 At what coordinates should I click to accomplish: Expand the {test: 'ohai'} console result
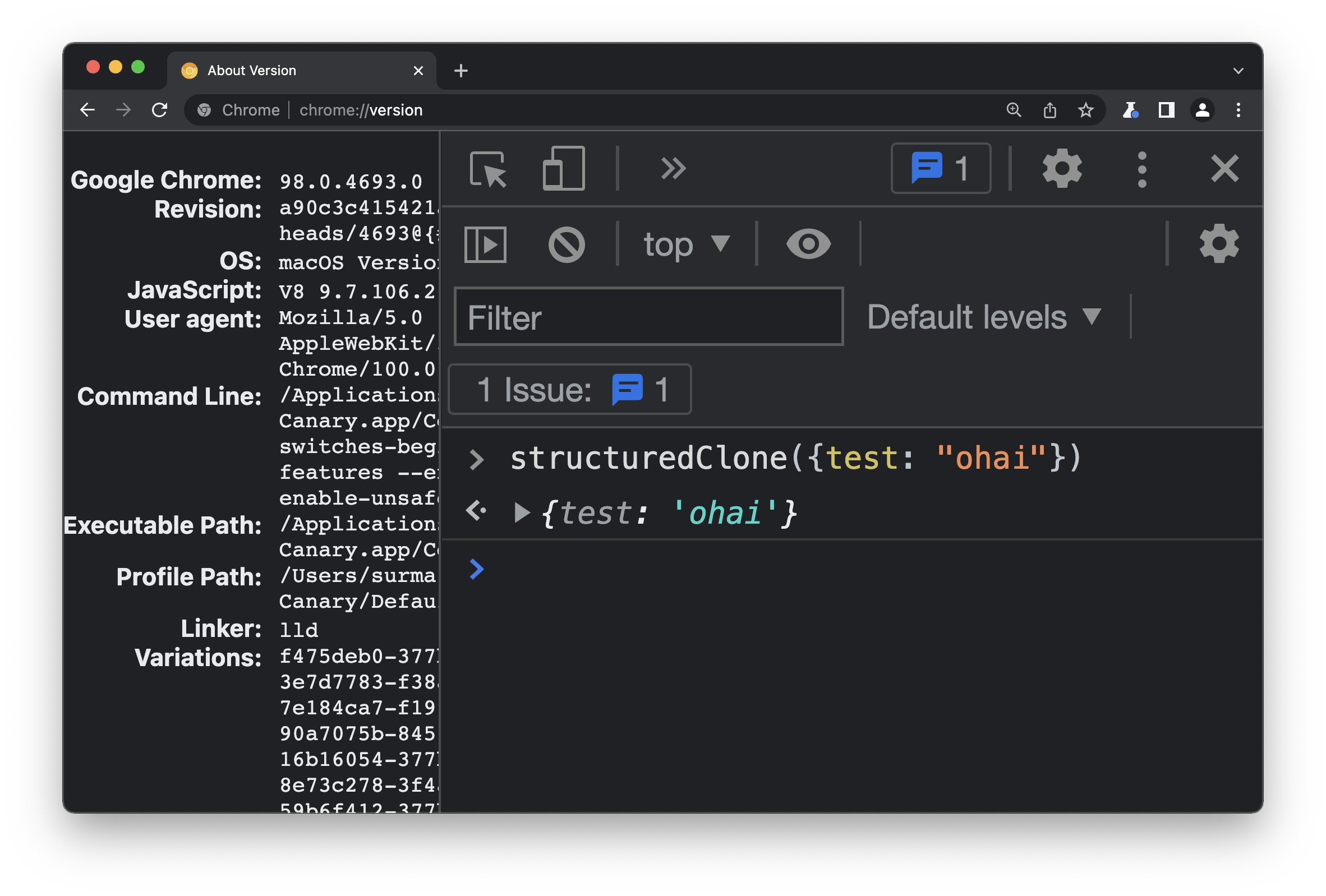coord(522,512)
